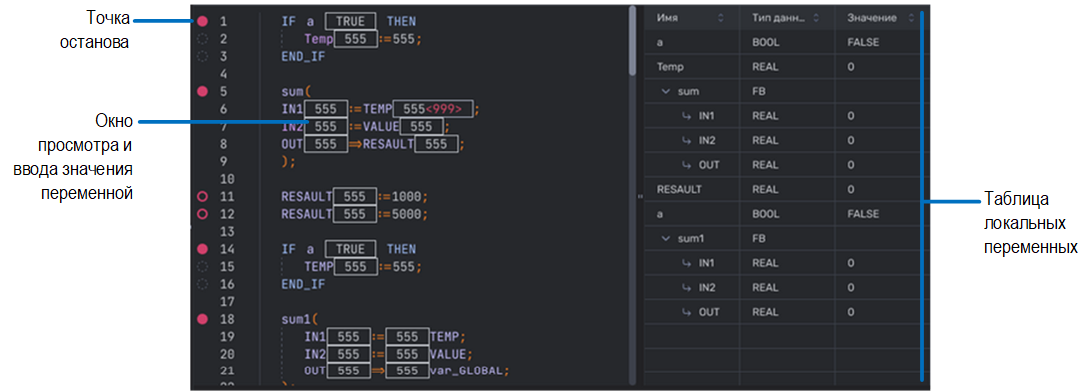Click the hollow breakpoint on line 11
Viewport: 1092px width, 392px height.
click(x=203, y=197)
